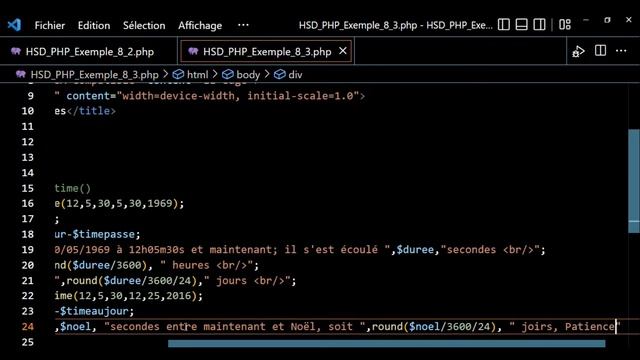Click $timepasse on line 18
Image resolution: width=640 pixels, height=360 pixels.
click(x=103, y=234)
